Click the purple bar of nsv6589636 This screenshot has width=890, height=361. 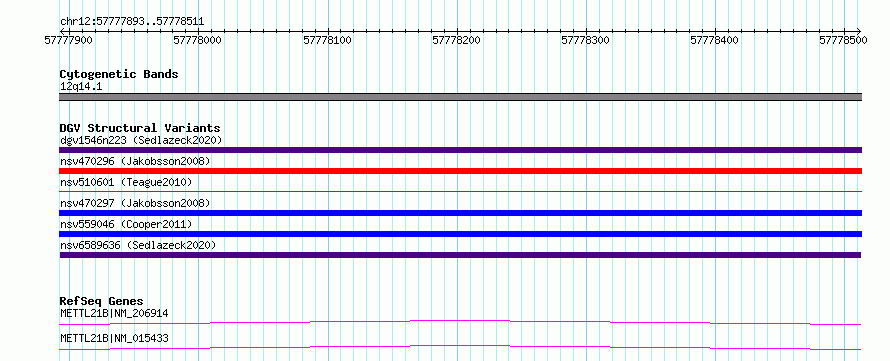tap(460, 255)
